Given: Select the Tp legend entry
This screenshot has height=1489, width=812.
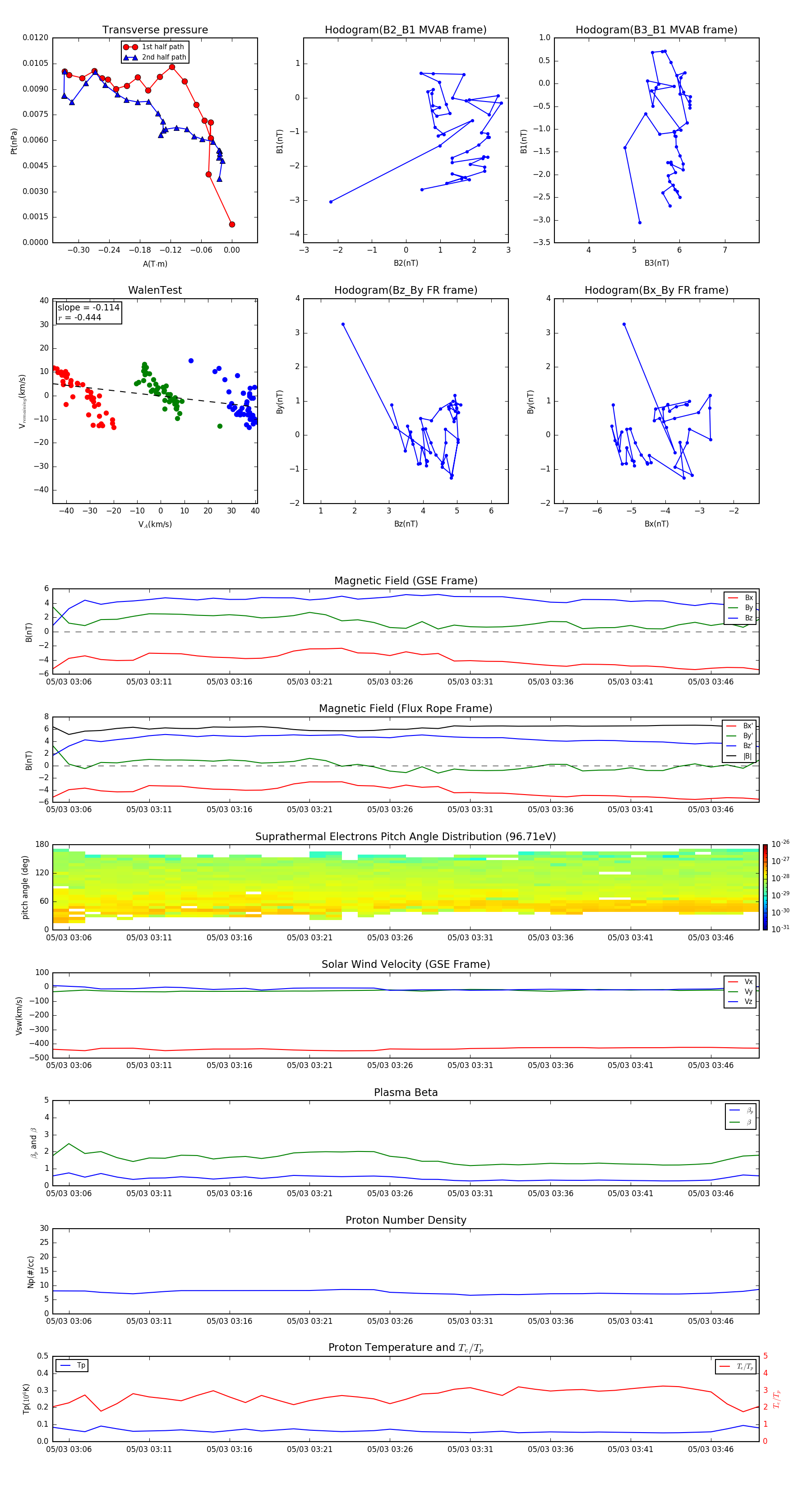Looking at the screenshot, I should click(x=72, y=1365).
